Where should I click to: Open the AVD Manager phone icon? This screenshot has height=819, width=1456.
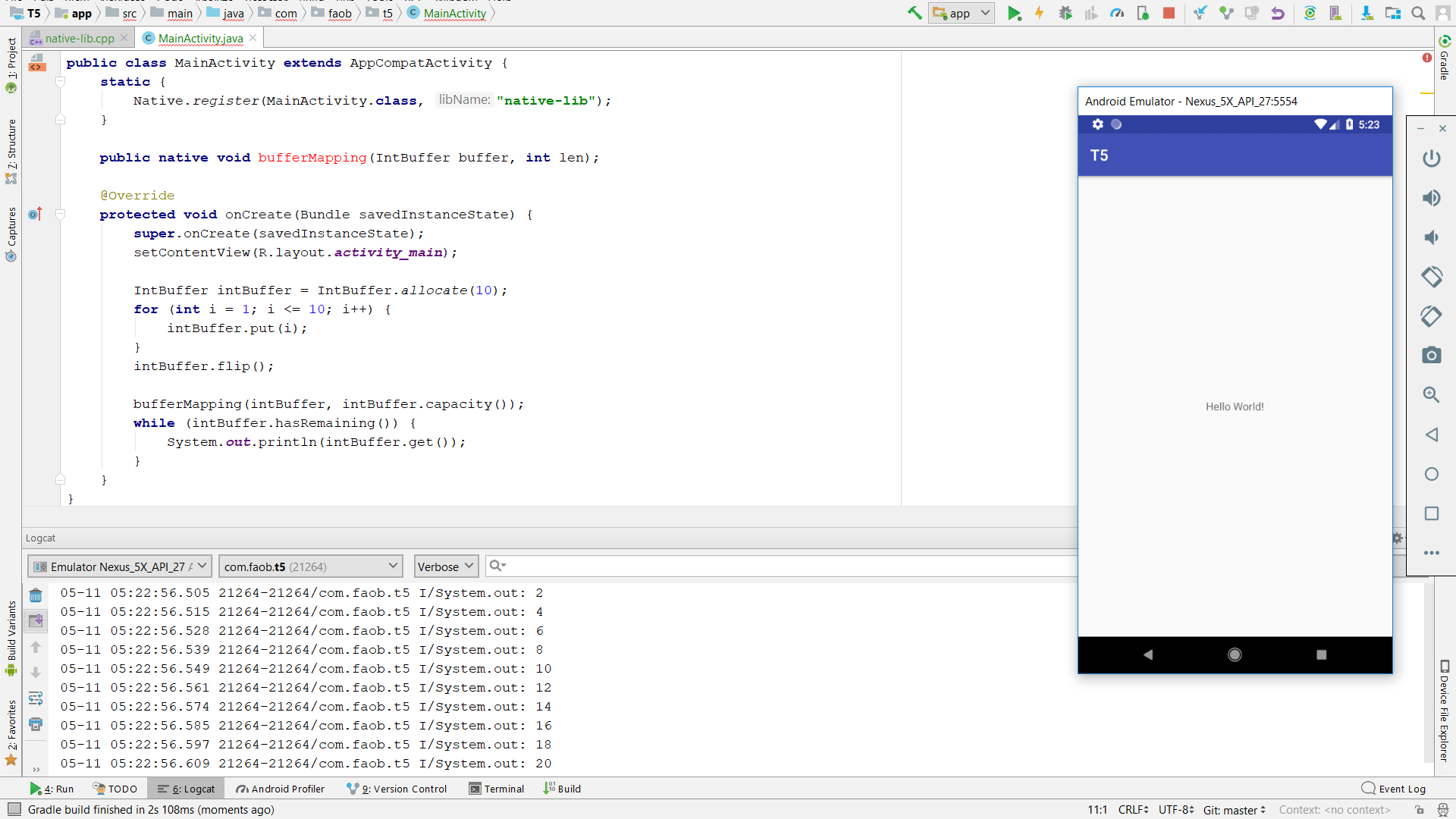(x=1336, y=13)
